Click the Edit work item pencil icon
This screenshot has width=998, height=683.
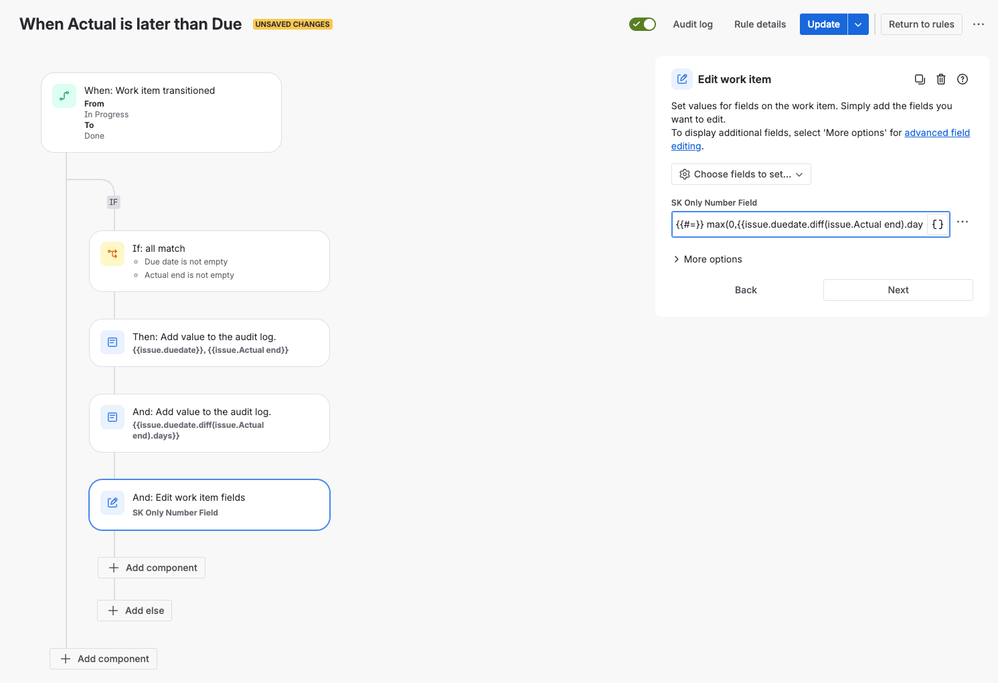pyautogui.click(x=112, y=503)
